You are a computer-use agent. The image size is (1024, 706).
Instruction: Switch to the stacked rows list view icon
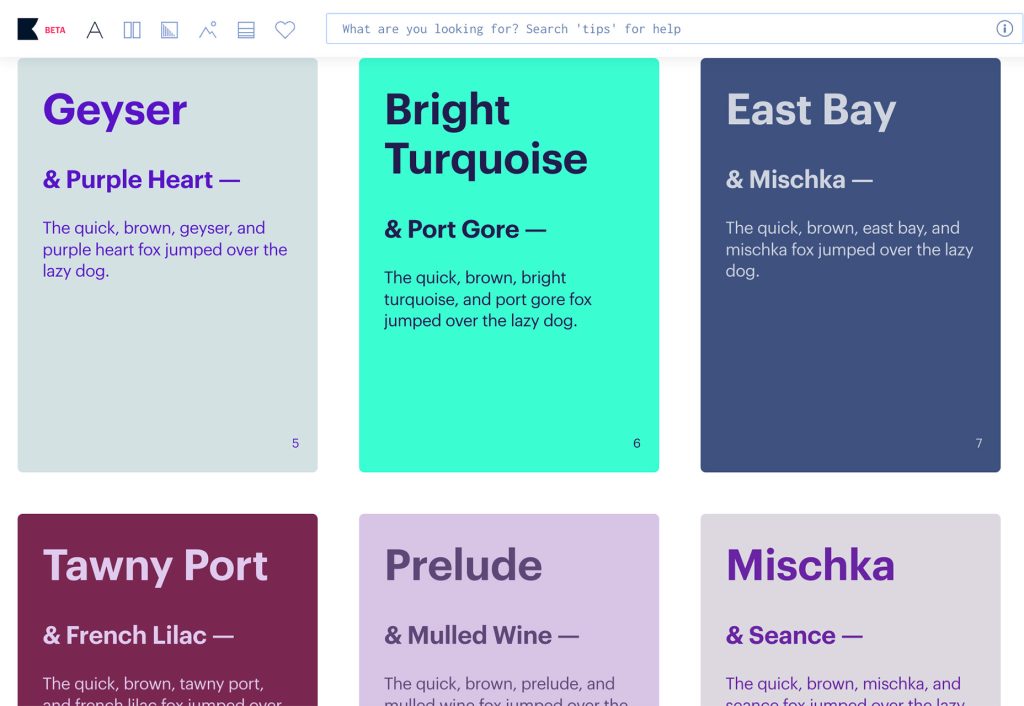[x=246, y=30]
